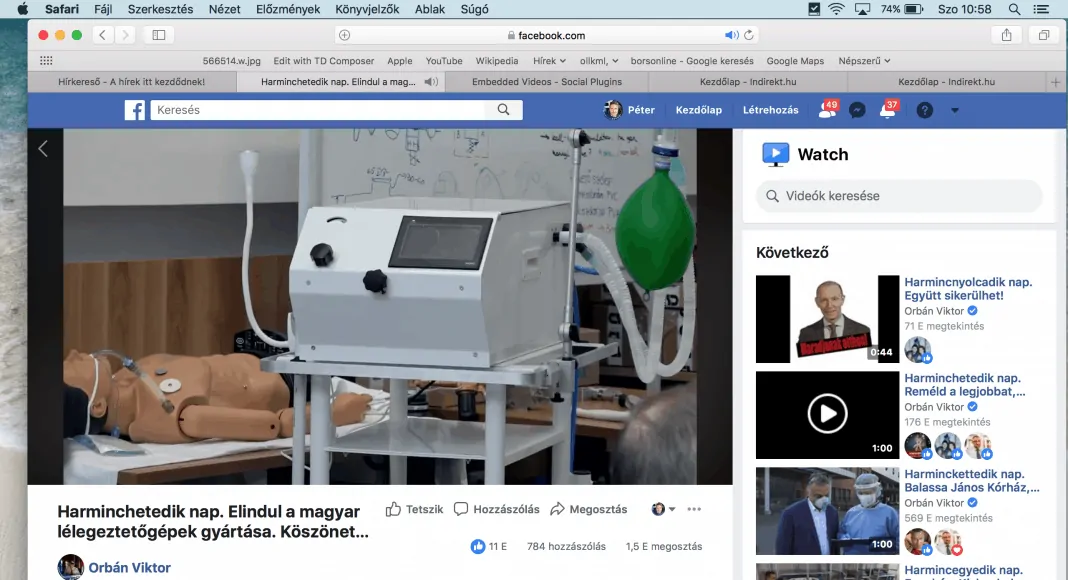Image resolution: width=1068 pixels, height=580 pixels.
Task: Open the post-as profile selector dropdown
Action: pos(663,509)
